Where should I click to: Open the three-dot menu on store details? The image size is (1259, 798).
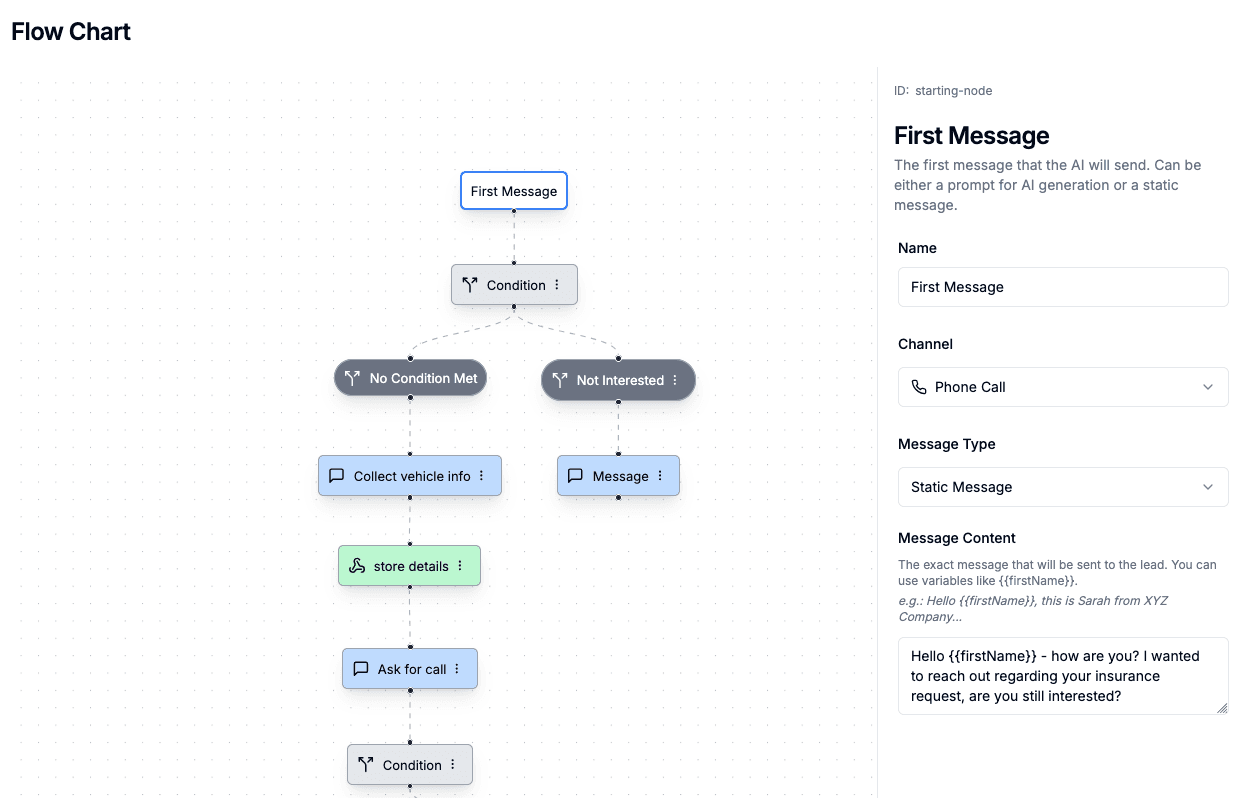pos(459,565)
